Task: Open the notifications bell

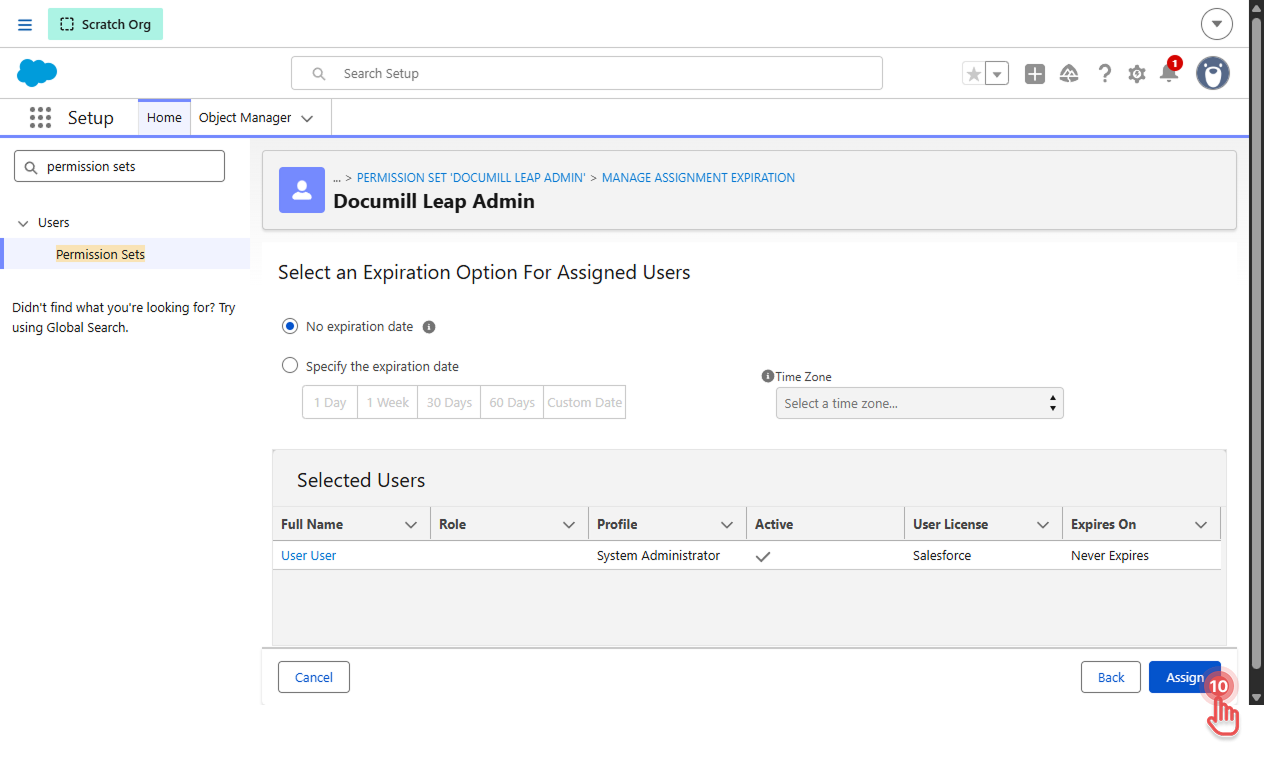Action: (x=1168, y=73)
